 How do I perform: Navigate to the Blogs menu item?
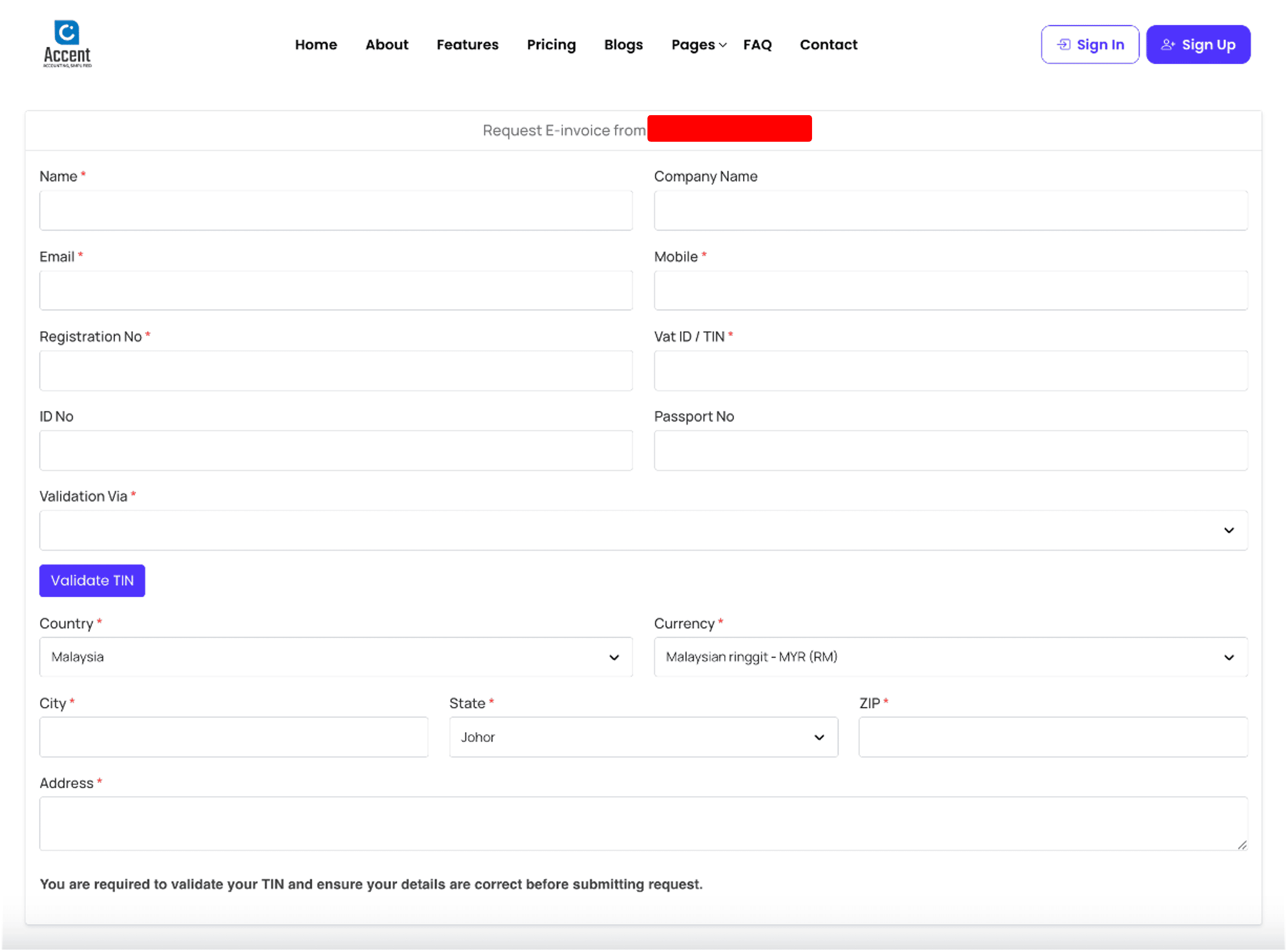[x=623, y=45]
